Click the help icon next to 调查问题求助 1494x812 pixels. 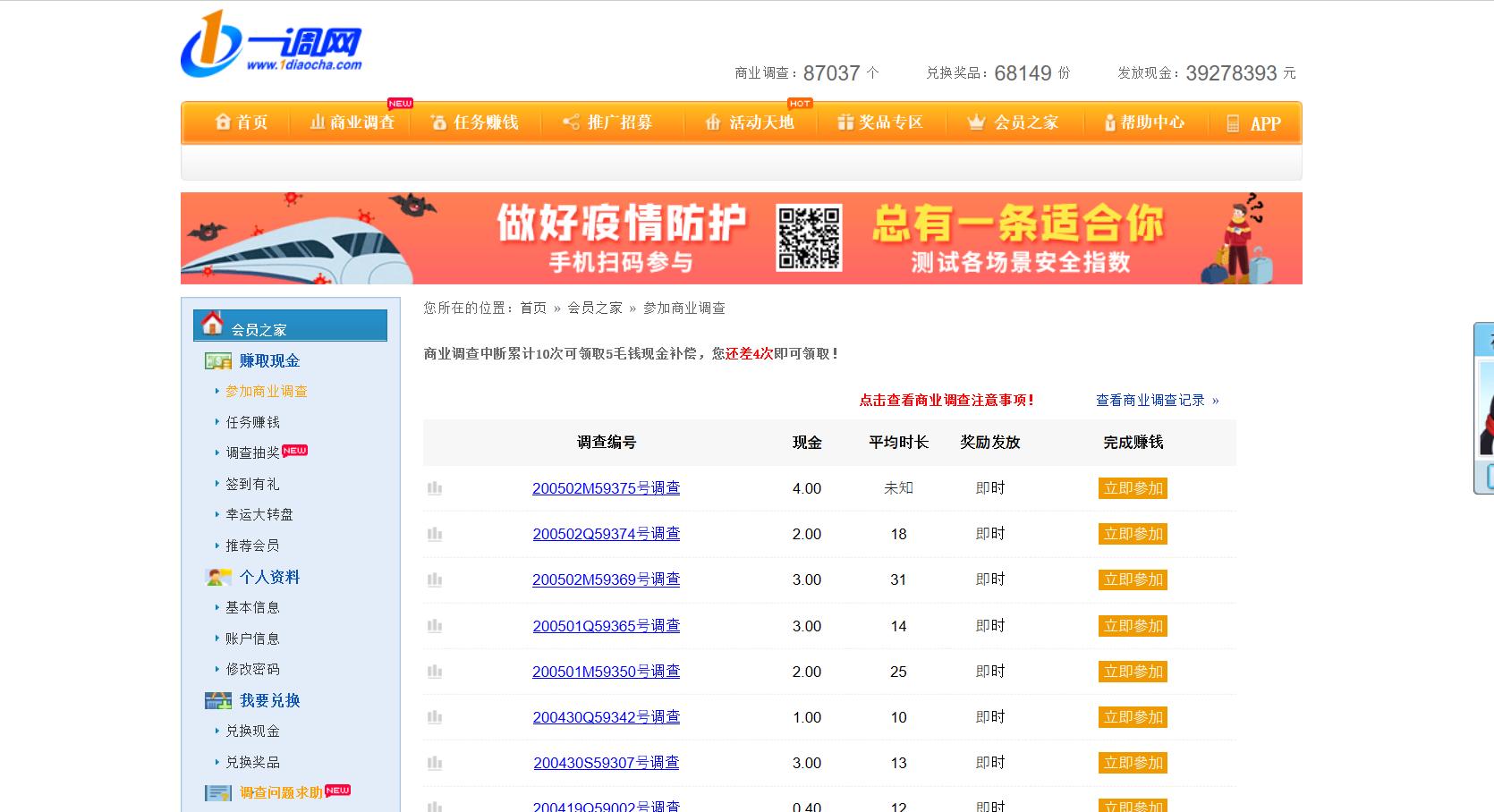pyautogui.click(x=216, y=791)
